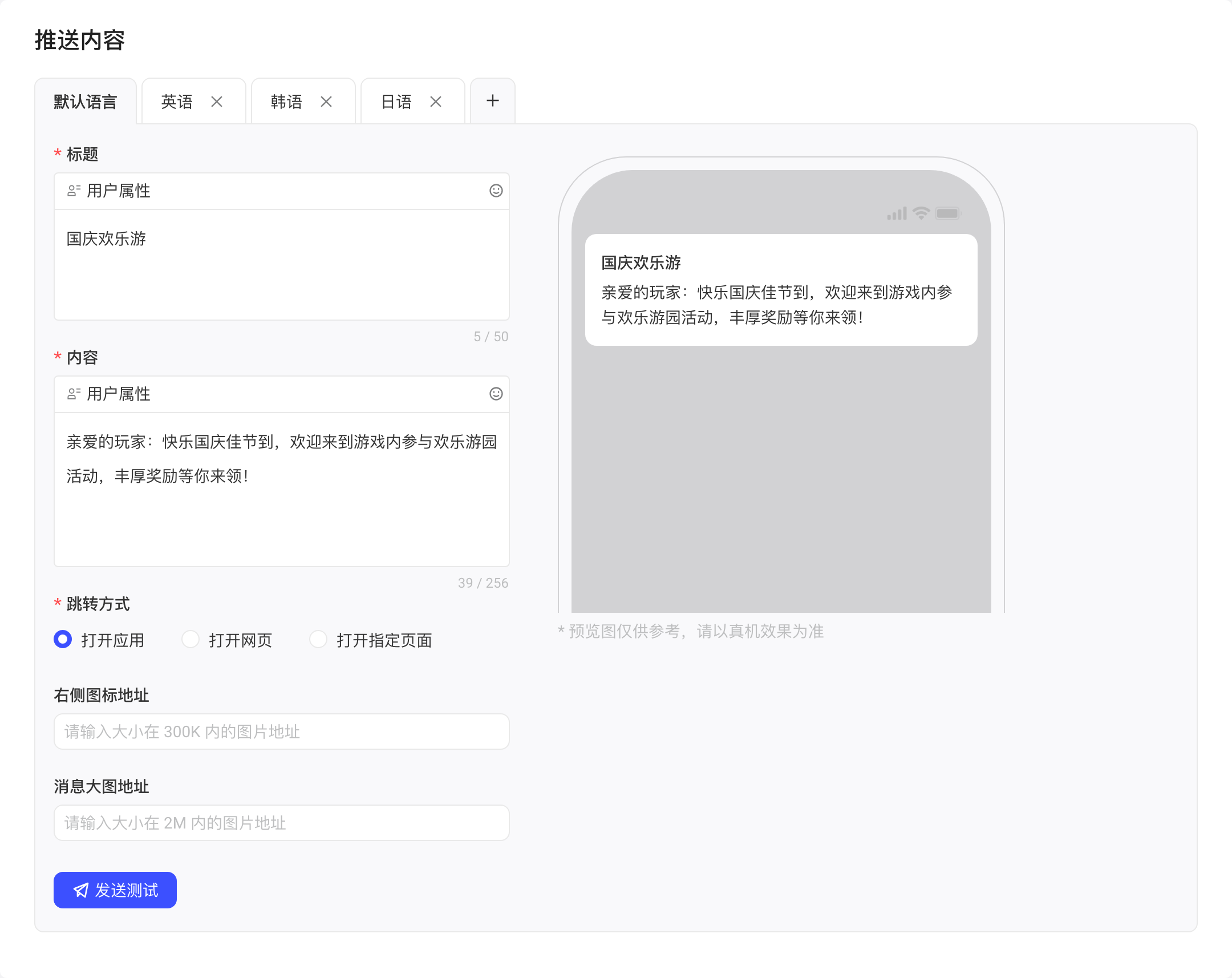
Task: Close the 韩语 language tab
Action: (x=326, y=102)
